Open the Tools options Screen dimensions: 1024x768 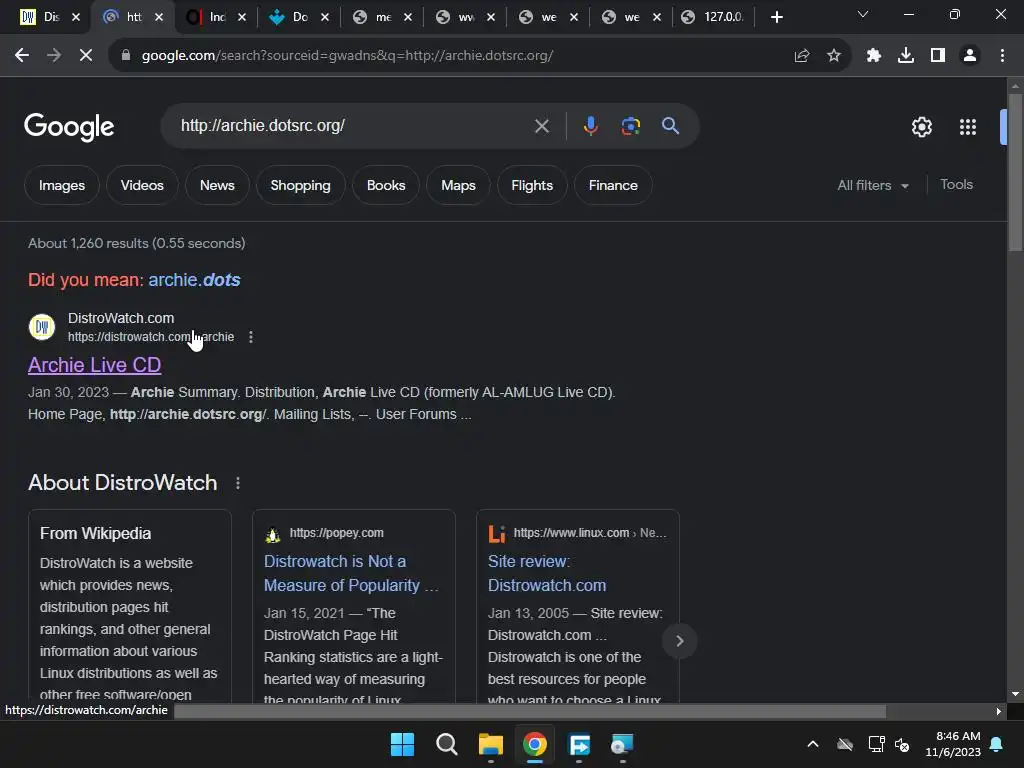(956, 185)
